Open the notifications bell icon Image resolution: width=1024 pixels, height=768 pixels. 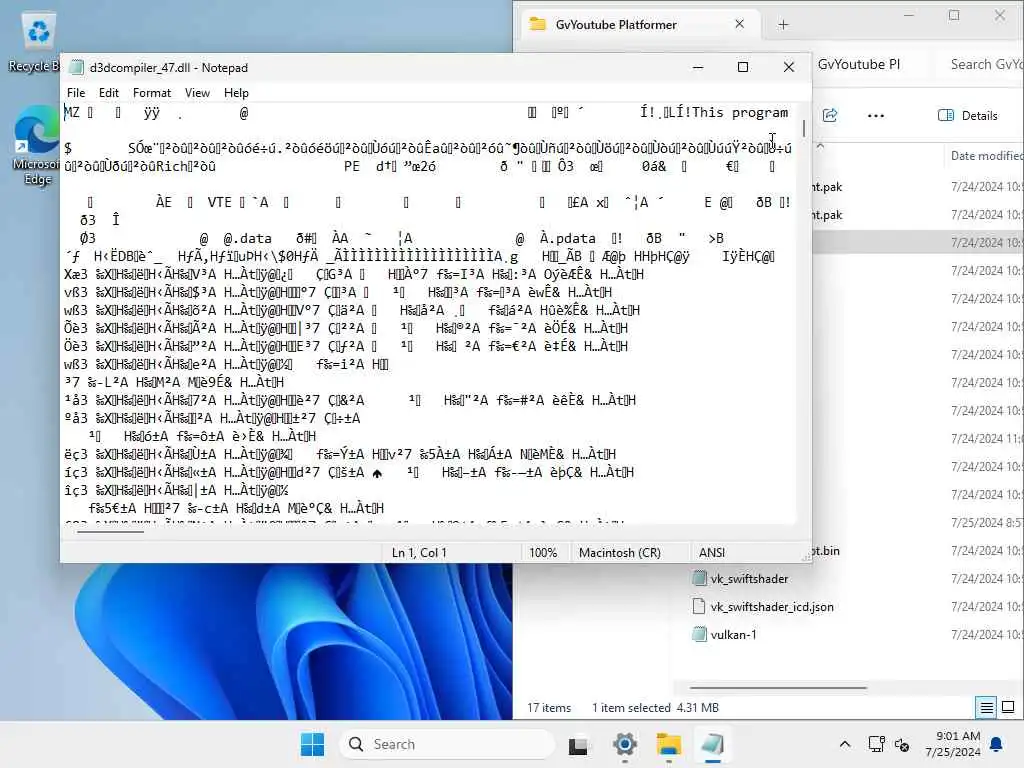(x=997, y=744)
